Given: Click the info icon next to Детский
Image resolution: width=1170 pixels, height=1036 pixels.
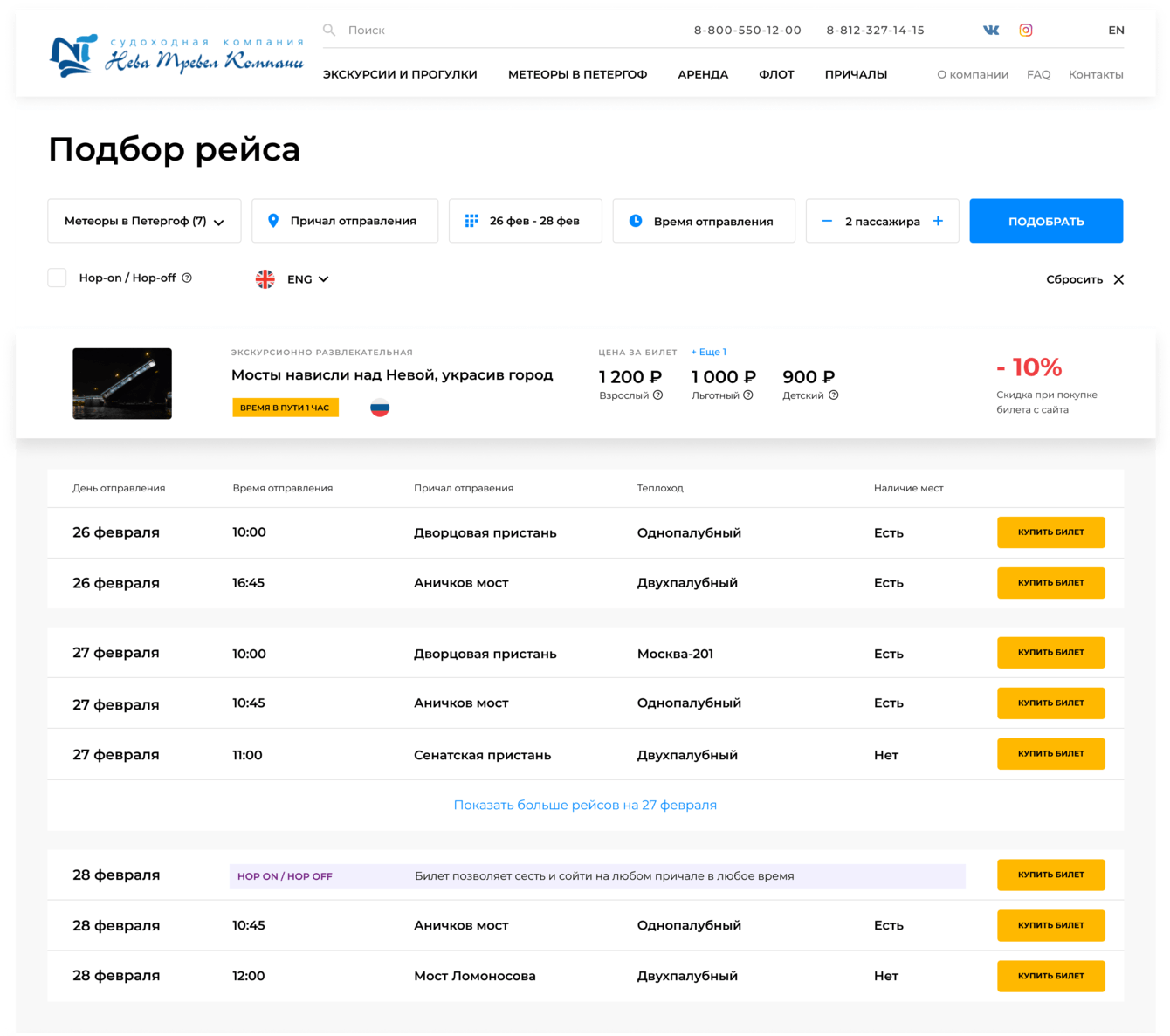Looking at the screenshot, I should coord(834,395).
